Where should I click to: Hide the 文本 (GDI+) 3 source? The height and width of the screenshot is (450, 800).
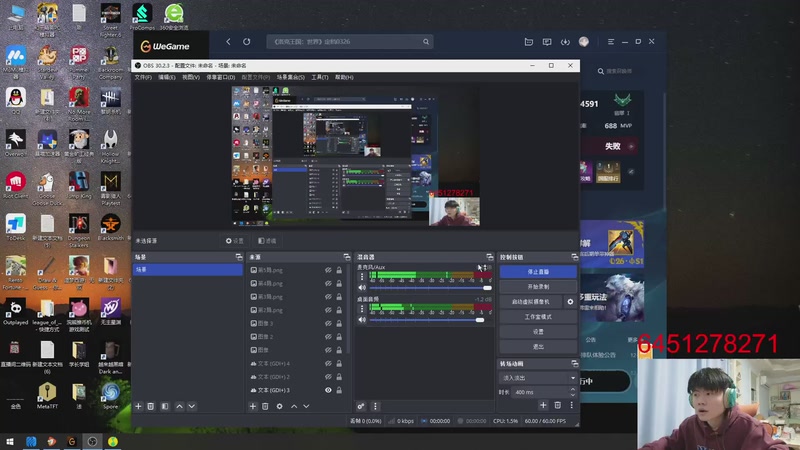[328, 390]
